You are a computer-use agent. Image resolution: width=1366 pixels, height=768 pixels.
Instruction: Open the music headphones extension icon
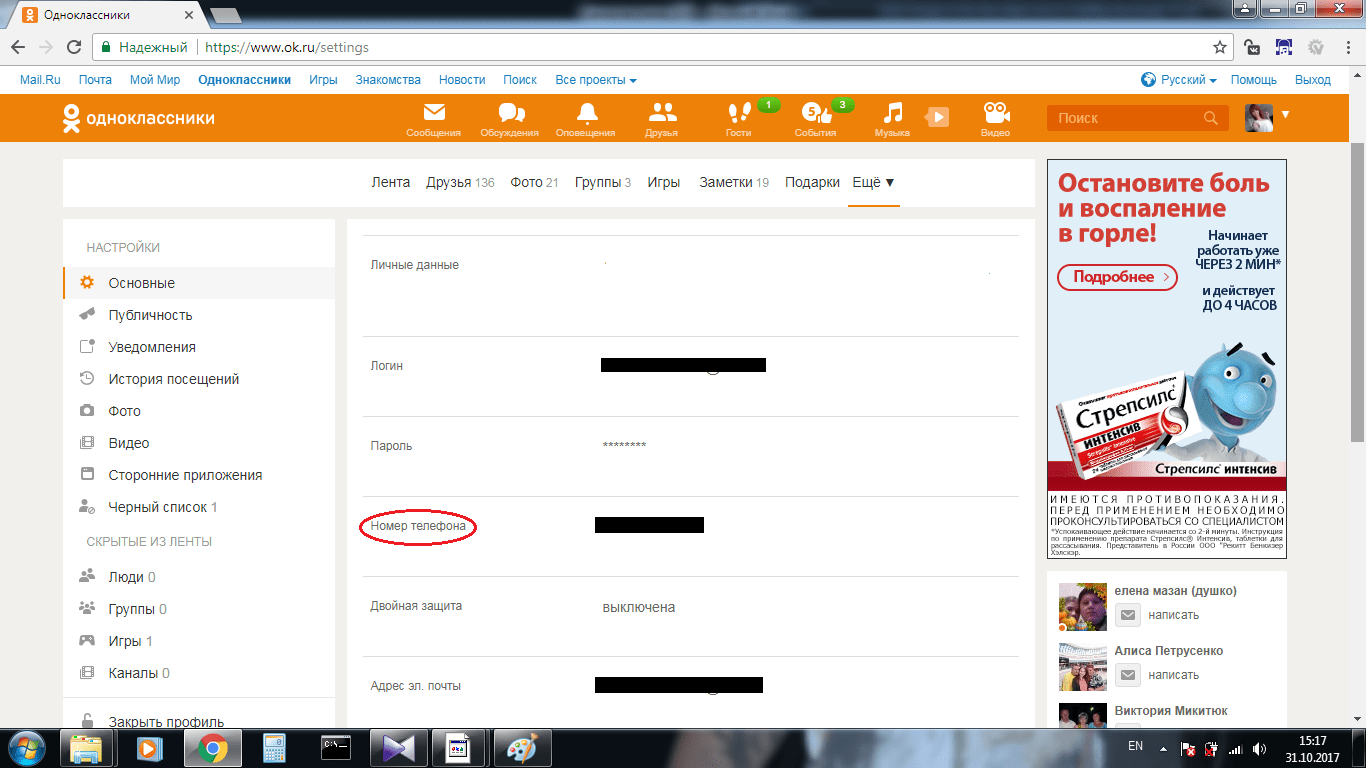click(1284, 47)
